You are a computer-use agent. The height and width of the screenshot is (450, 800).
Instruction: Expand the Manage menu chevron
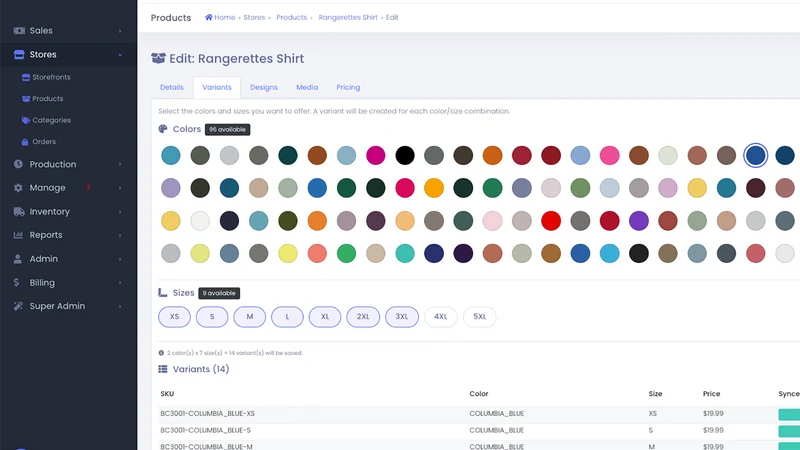[x=120, y=188]
